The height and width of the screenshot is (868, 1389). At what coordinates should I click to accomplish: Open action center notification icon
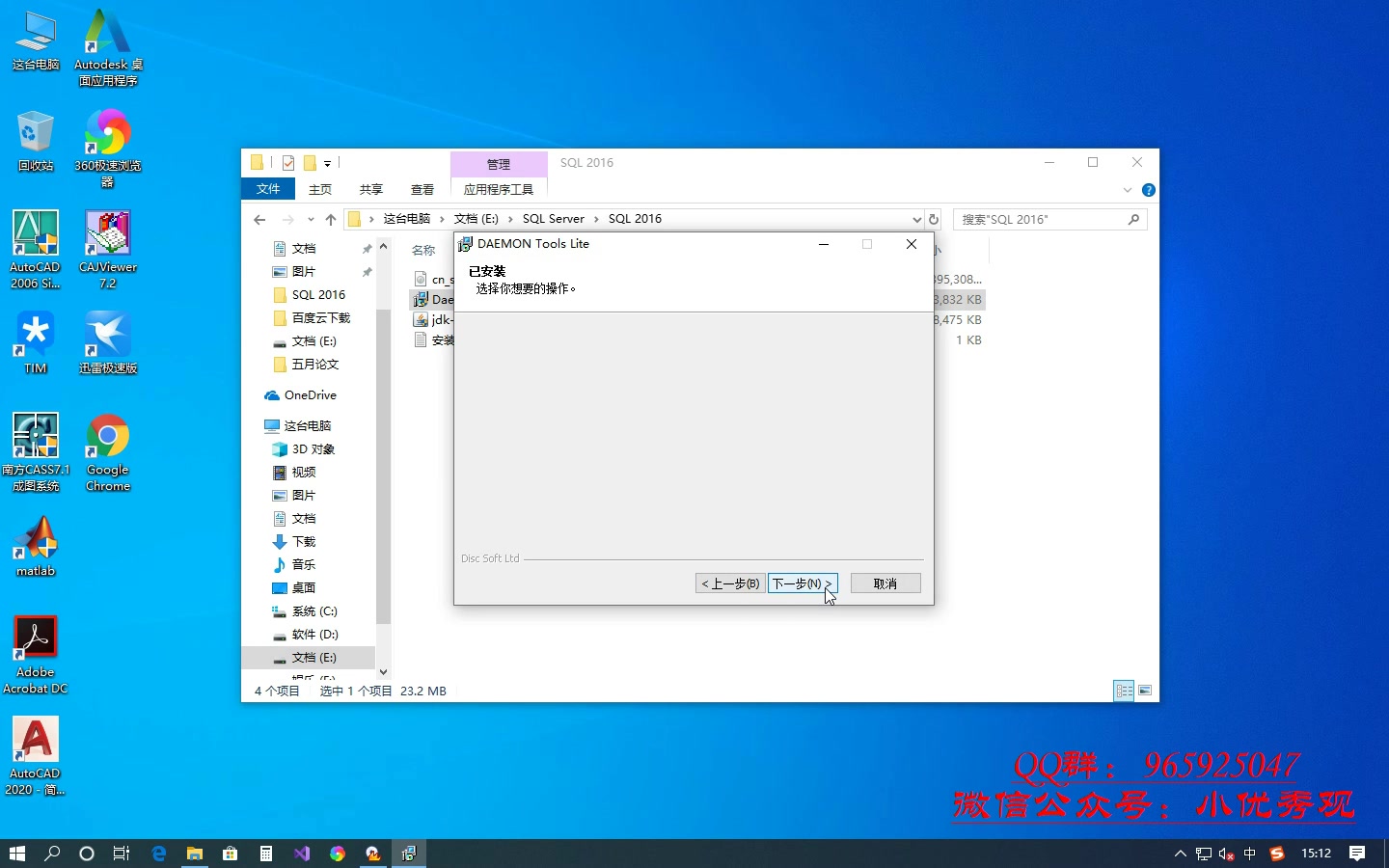1357,854
